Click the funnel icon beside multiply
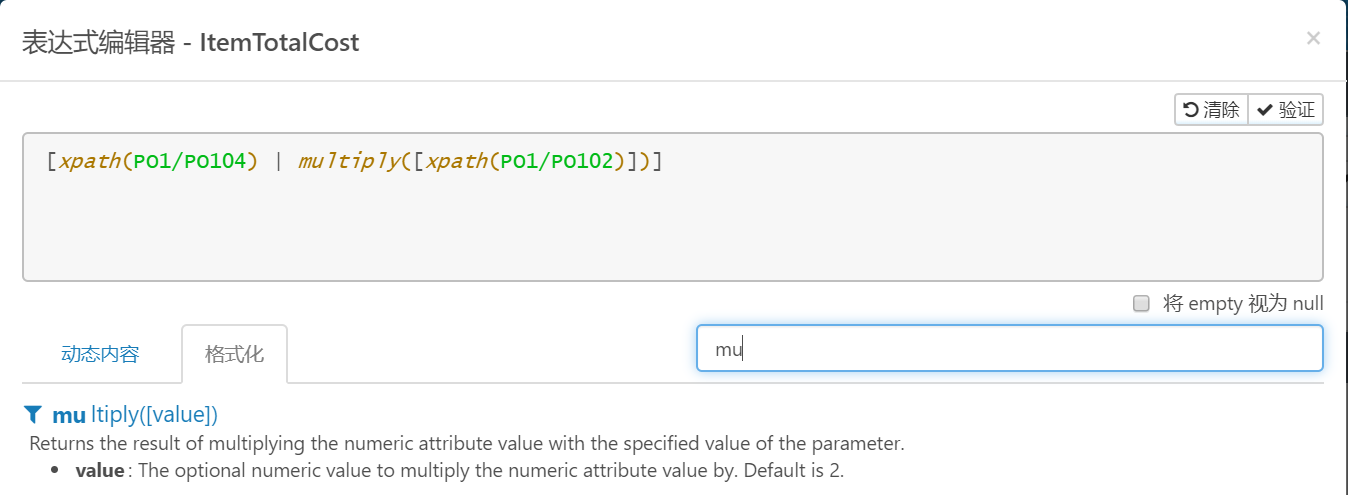 pos(33,414)
